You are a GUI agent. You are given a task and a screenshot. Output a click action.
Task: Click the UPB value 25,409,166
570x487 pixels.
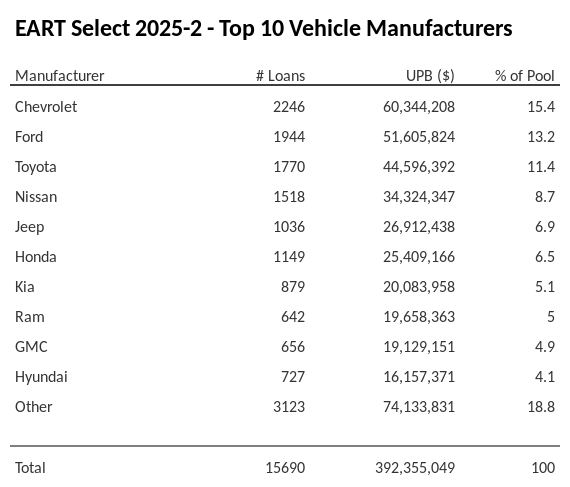pyautogui.click(x=419, y=257)
